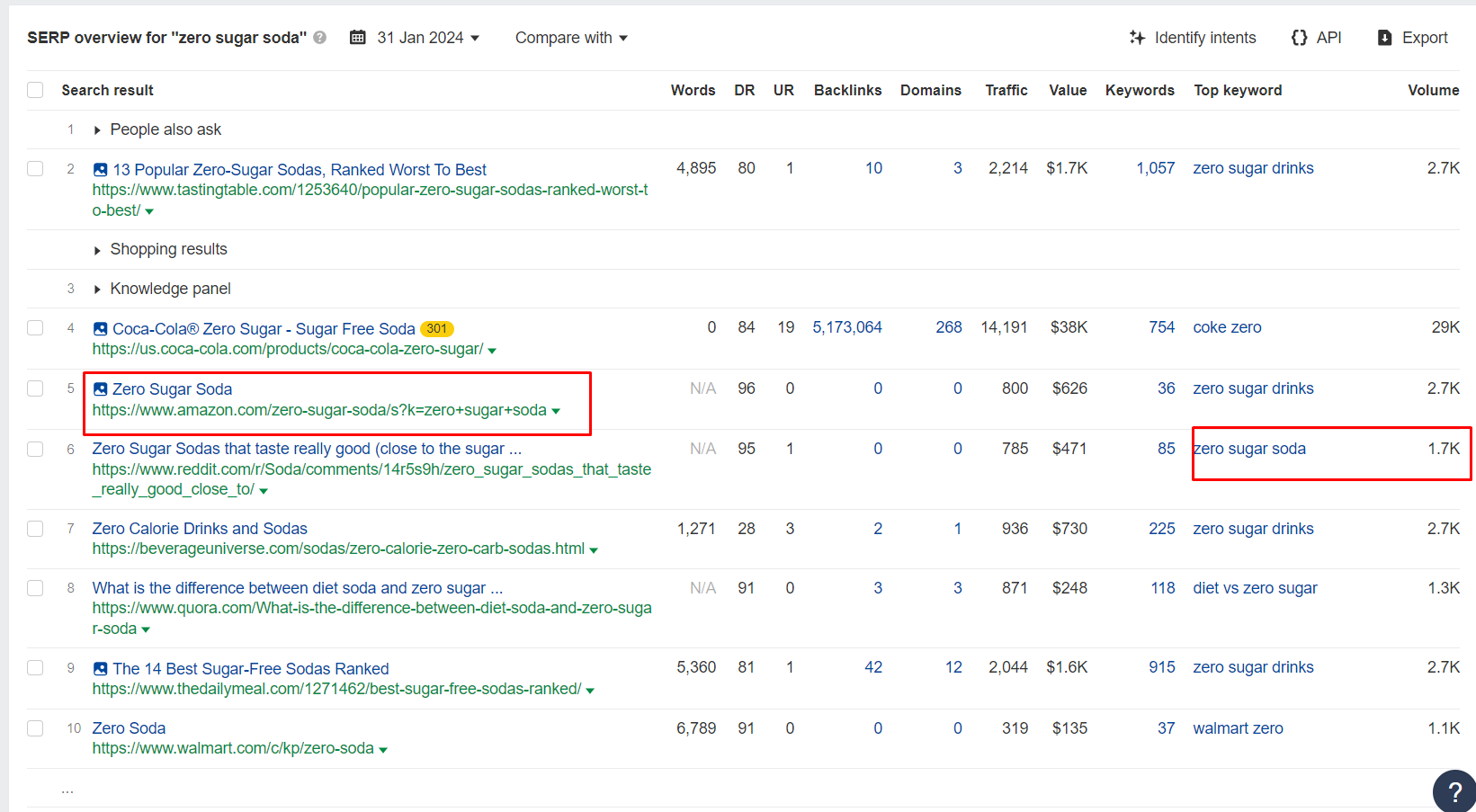
Task: Check the box for tastingtable.com result row
Action: tap(35, 169)
